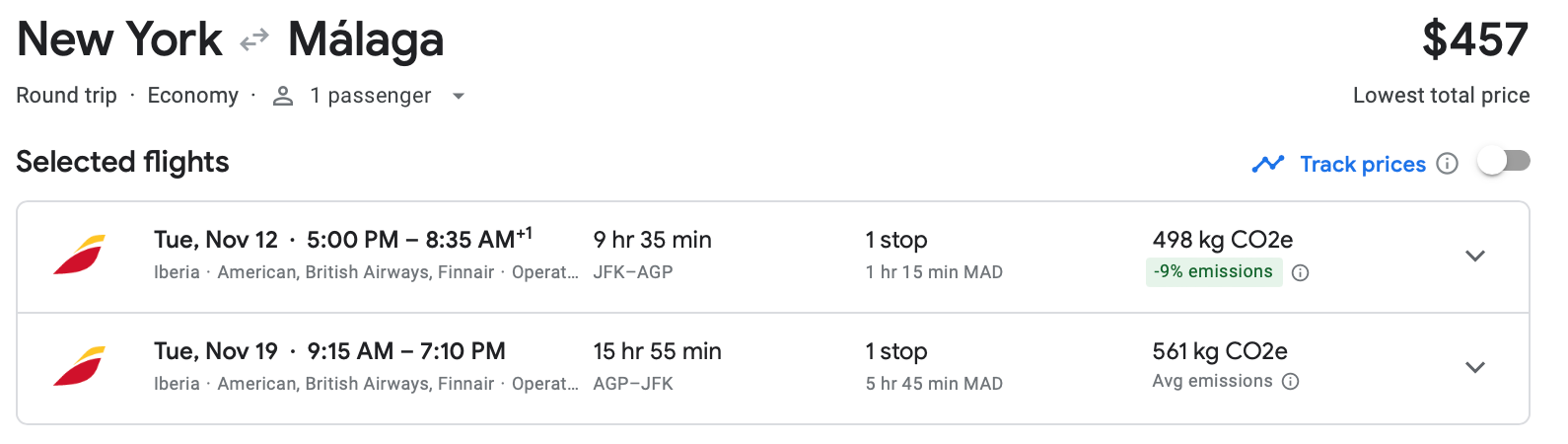Click info icon beside -9% emissions
This screenshot has width=1568, height=444.
pos(1301,273)
